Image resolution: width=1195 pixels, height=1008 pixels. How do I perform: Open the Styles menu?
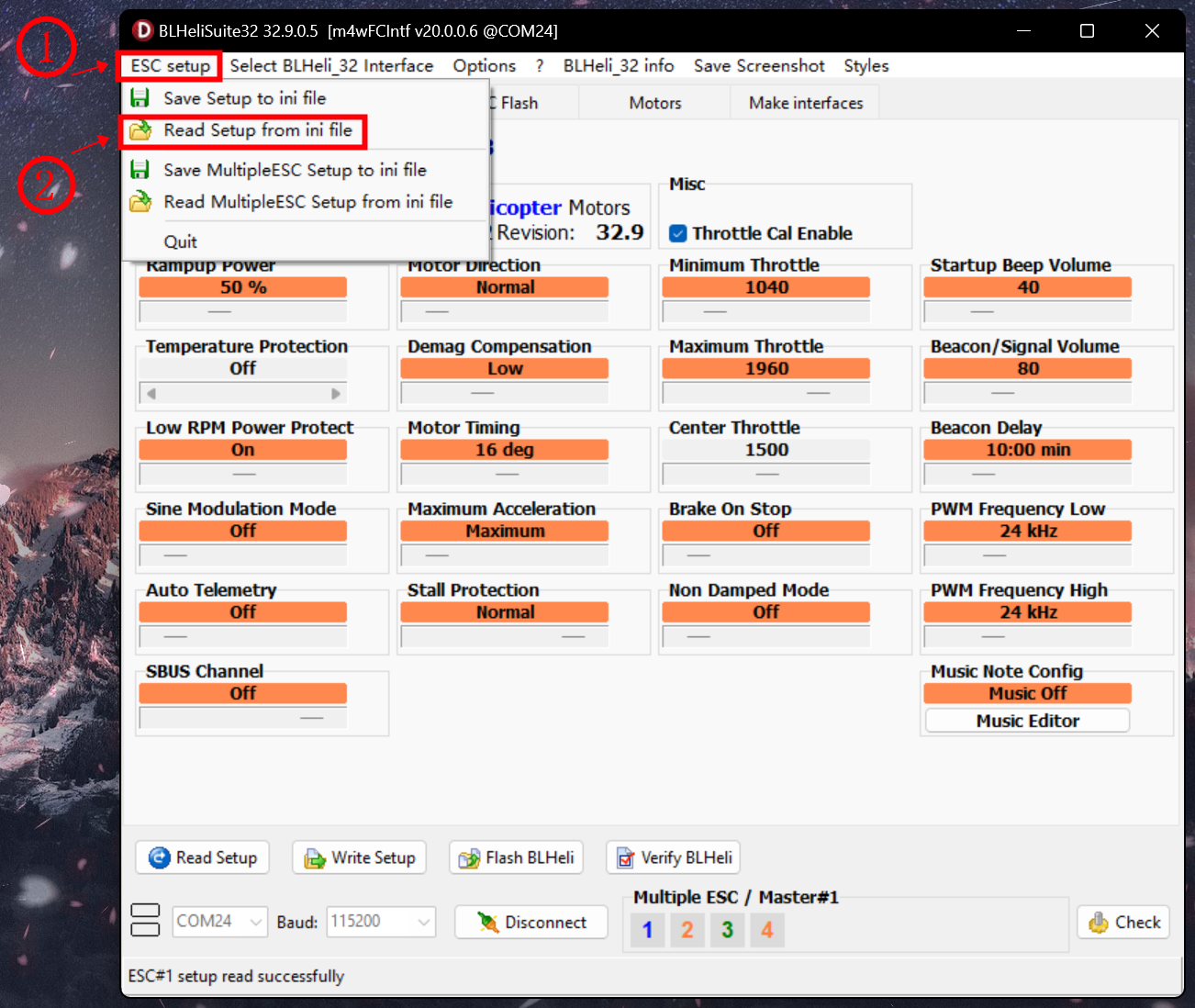866,66
